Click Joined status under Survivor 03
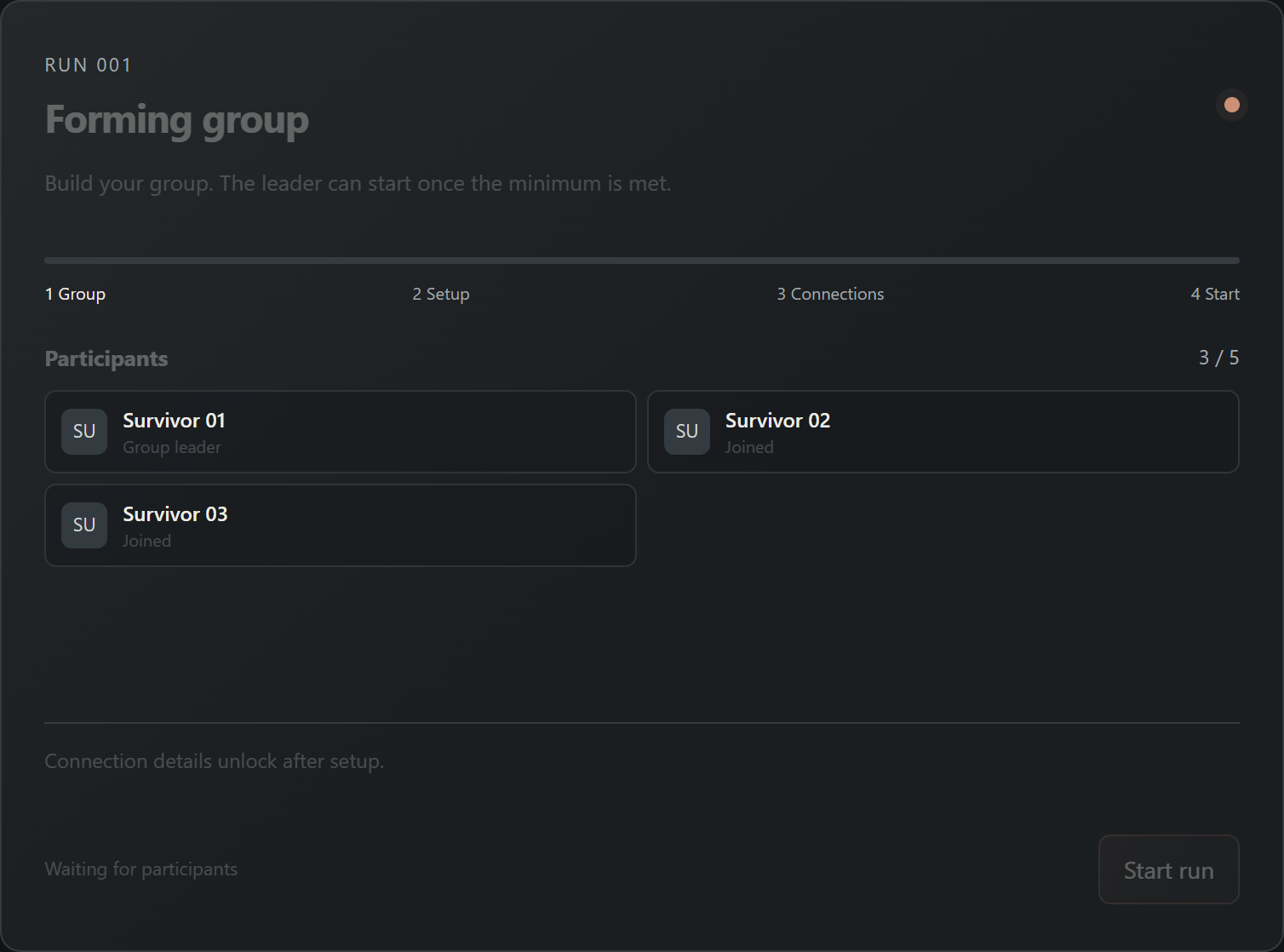The image size is (1284, 952). click(146, 541)
